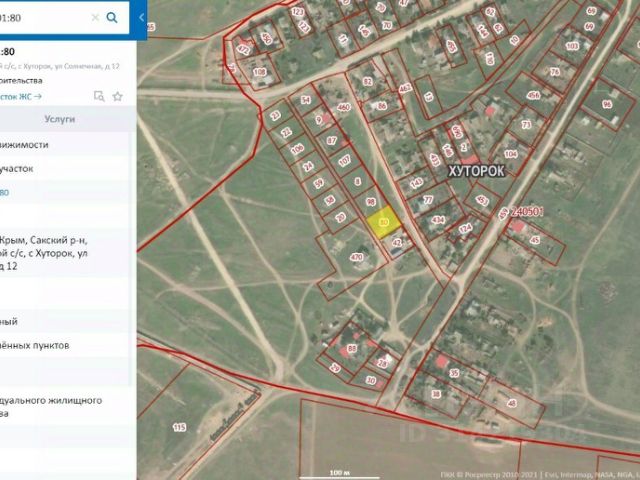This screenshot has height=480, width=640.
Task: Select parcel 28 on the map
Action: 382,363
